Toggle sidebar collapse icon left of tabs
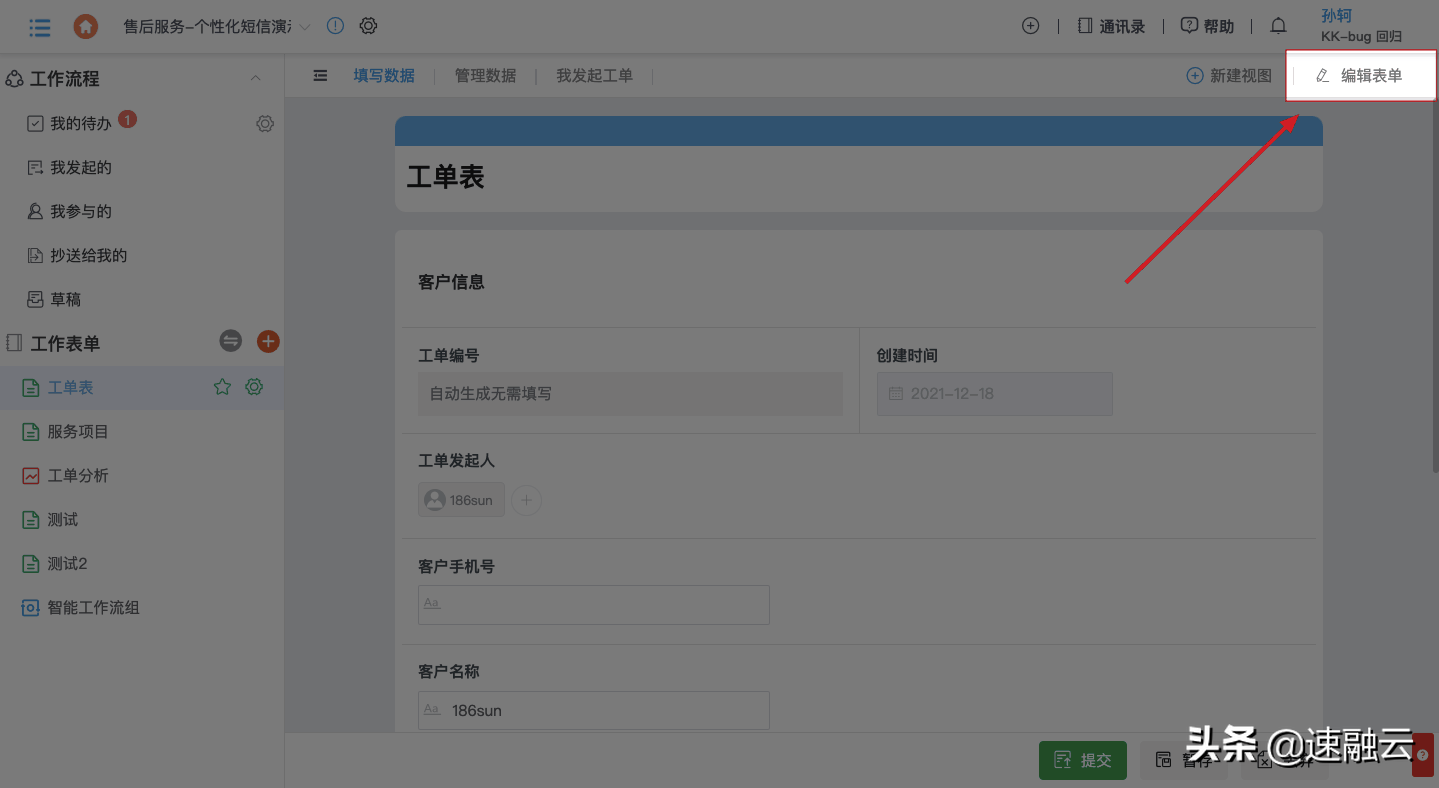The height and width of the screenshot is (788, 1439). 320,75
